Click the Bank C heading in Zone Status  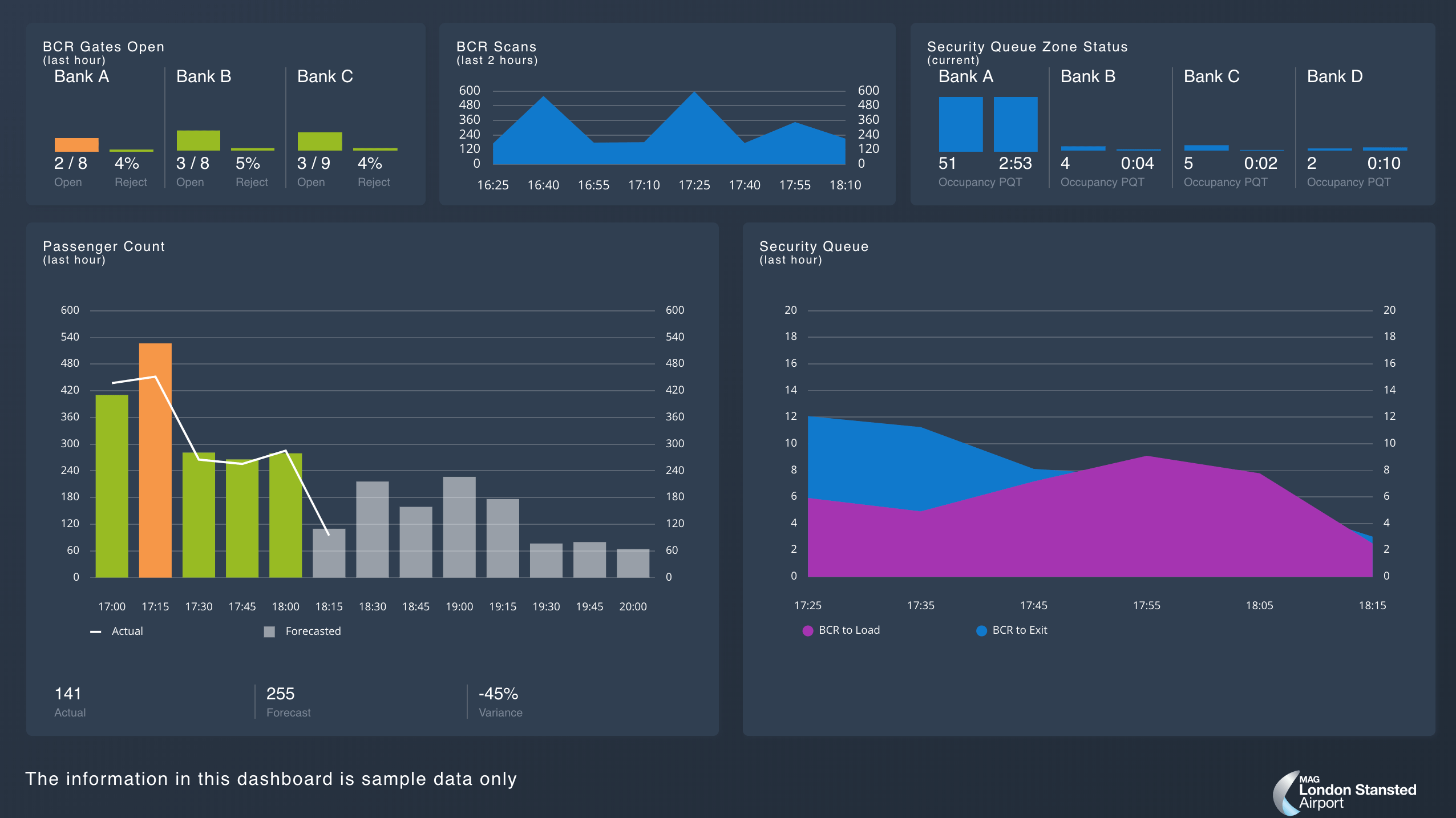(x=1211, y=76)
